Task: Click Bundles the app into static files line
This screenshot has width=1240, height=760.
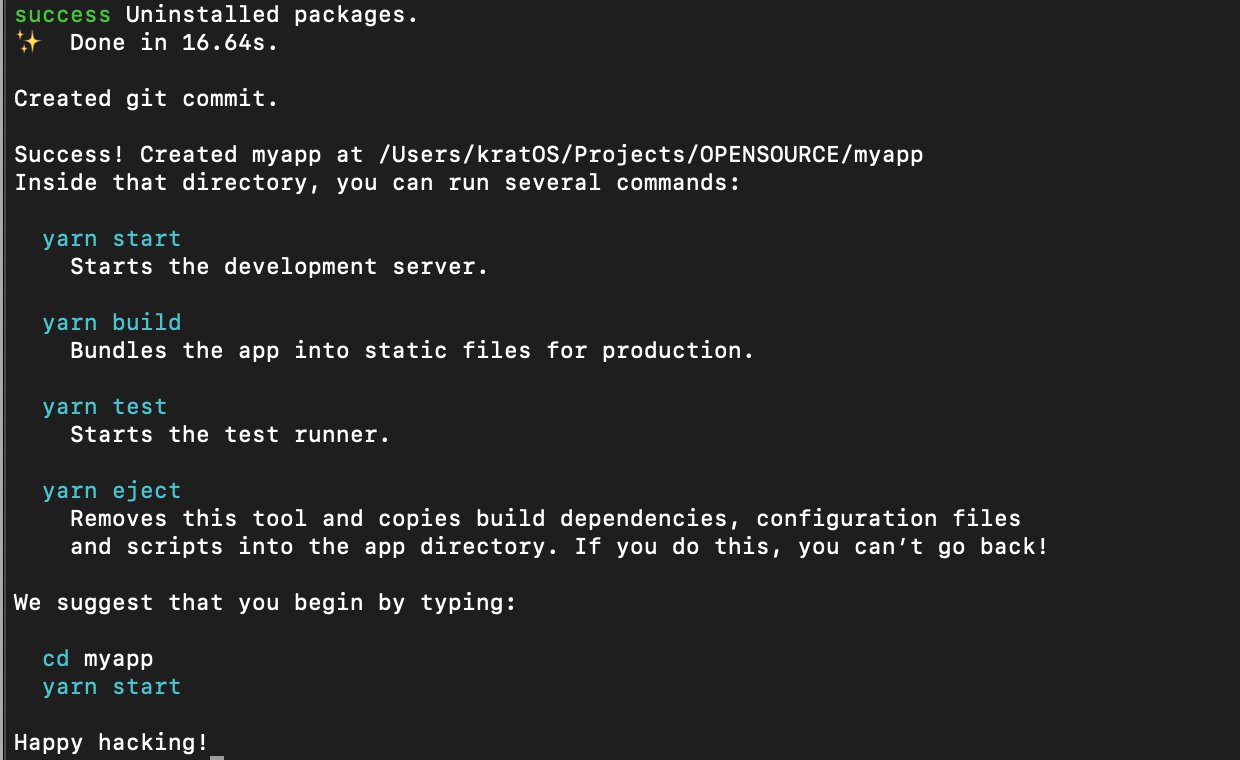Action: [x=411, y=351]
